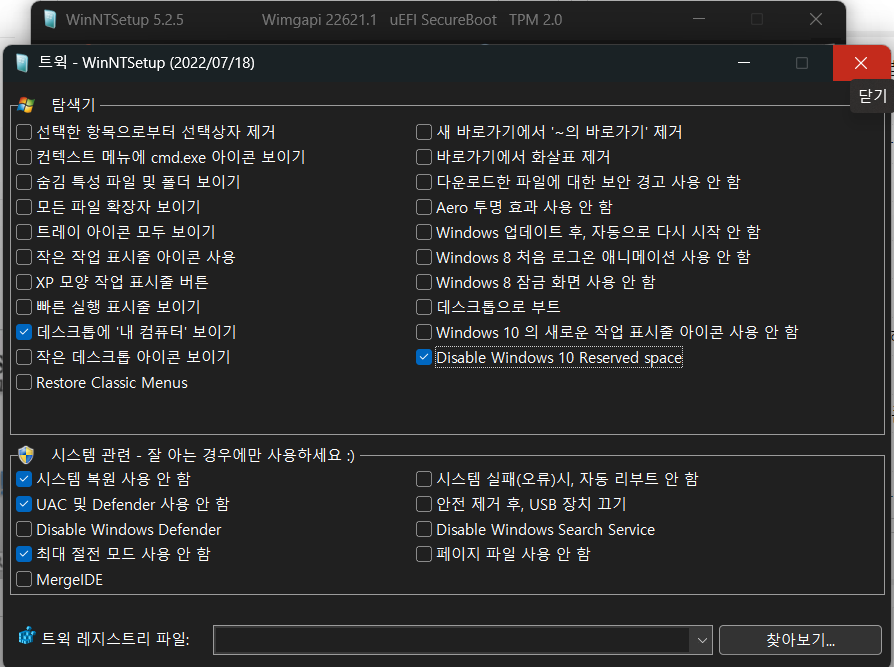Enable '모든 파일 확장자 보이기' checkbox
Image resolution: width=894 pixels, height=667 pixels.
pos(24,207)
